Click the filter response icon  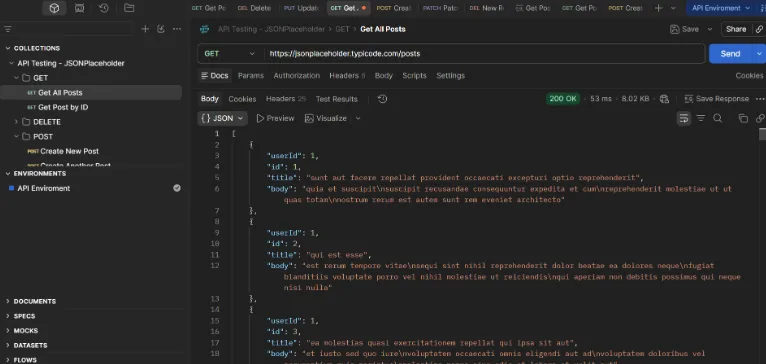pyautogui.click(x=701, y=118)
